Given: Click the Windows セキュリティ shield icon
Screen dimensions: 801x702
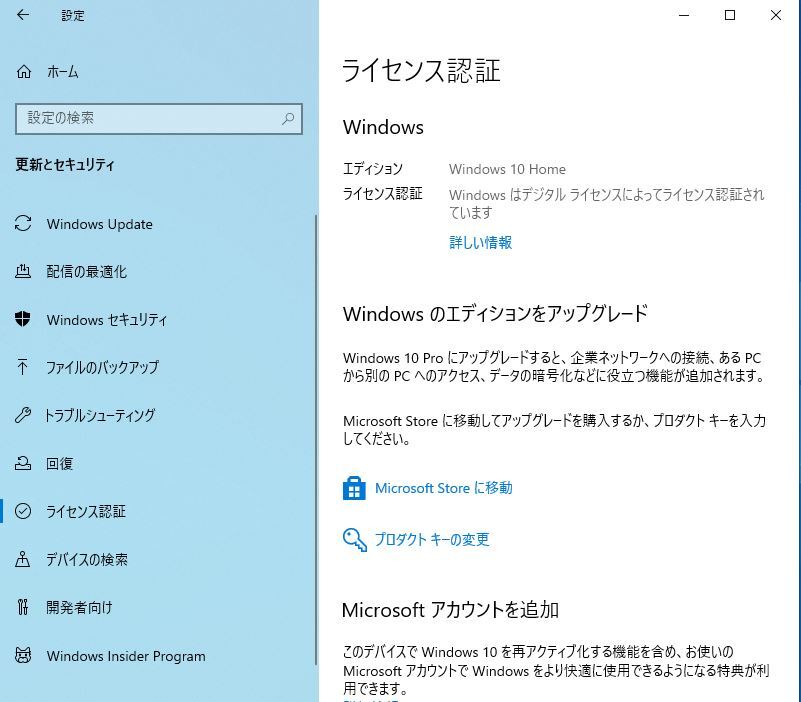Looking at the screenshot, I should (x=23, y=319).
